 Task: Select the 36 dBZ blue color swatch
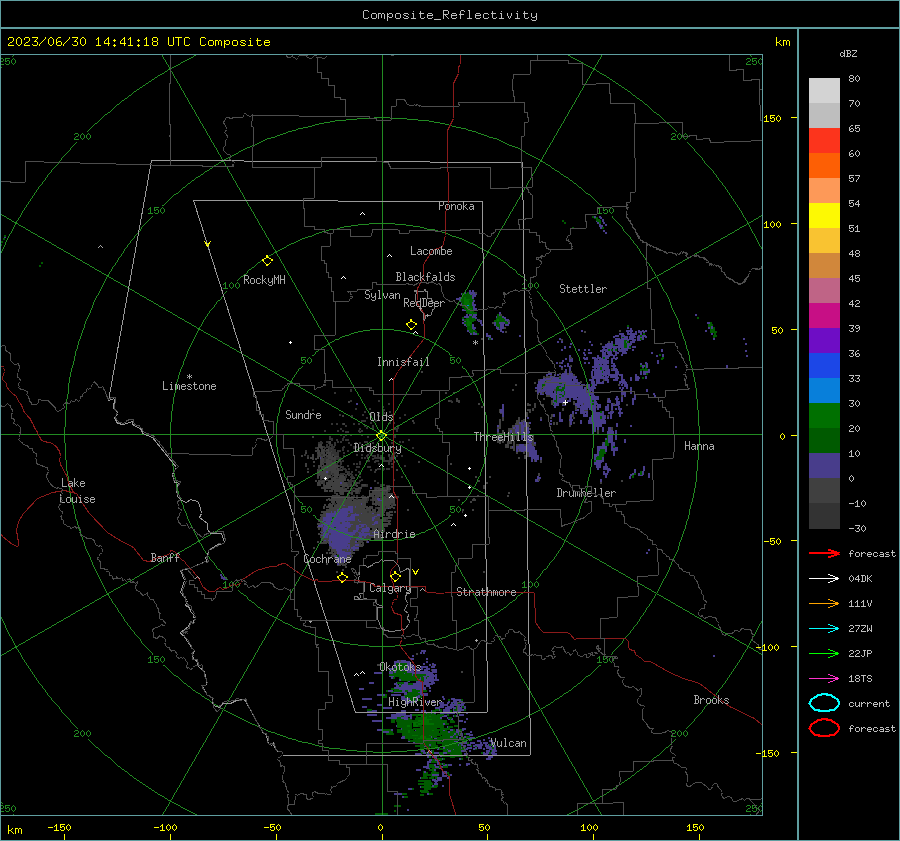pos(824,365)
